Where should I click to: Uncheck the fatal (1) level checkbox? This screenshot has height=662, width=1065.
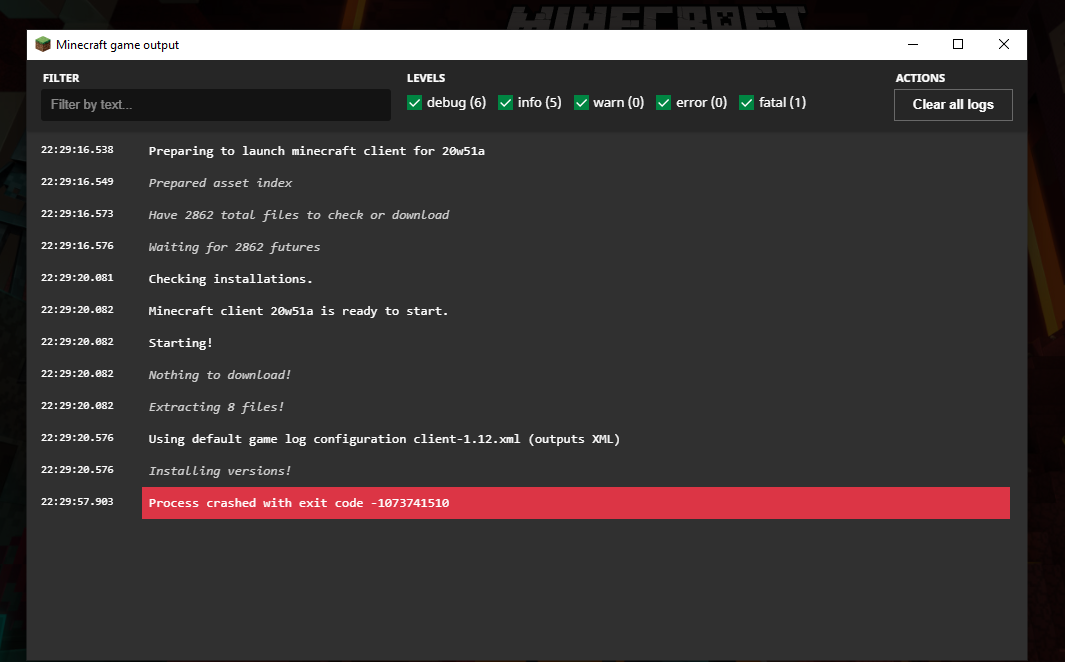[x=746, y=103]
